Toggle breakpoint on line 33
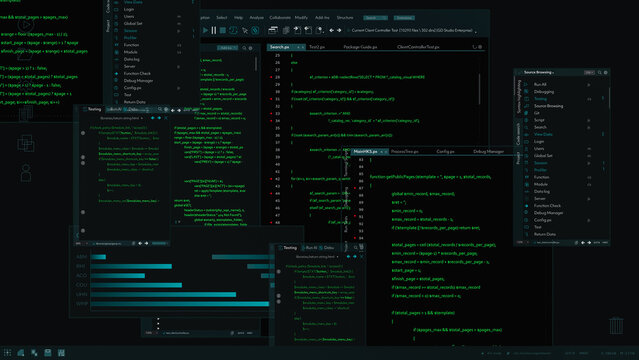The image size is (639, 360). (x=271, y=114)
